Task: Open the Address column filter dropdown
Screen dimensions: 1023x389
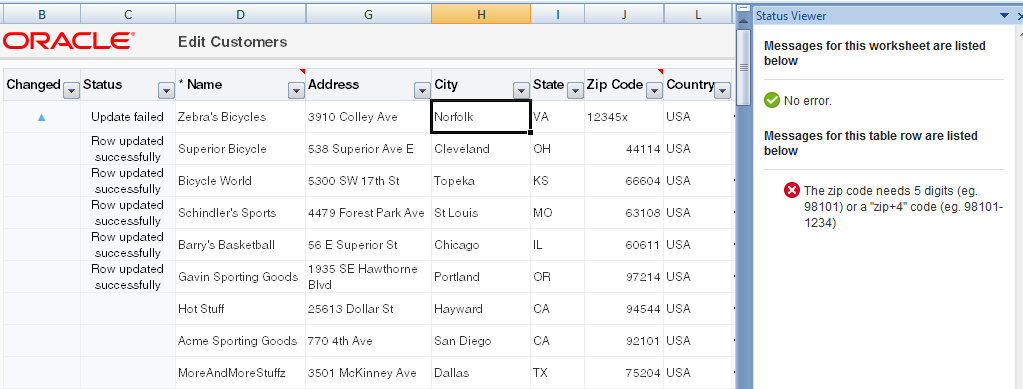Action: coord(422,91)
